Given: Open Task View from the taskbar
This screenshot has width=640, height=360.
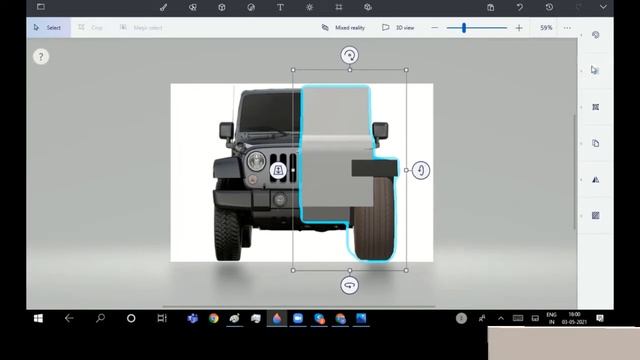Looking at the screenshot, I should coord(162,318).
